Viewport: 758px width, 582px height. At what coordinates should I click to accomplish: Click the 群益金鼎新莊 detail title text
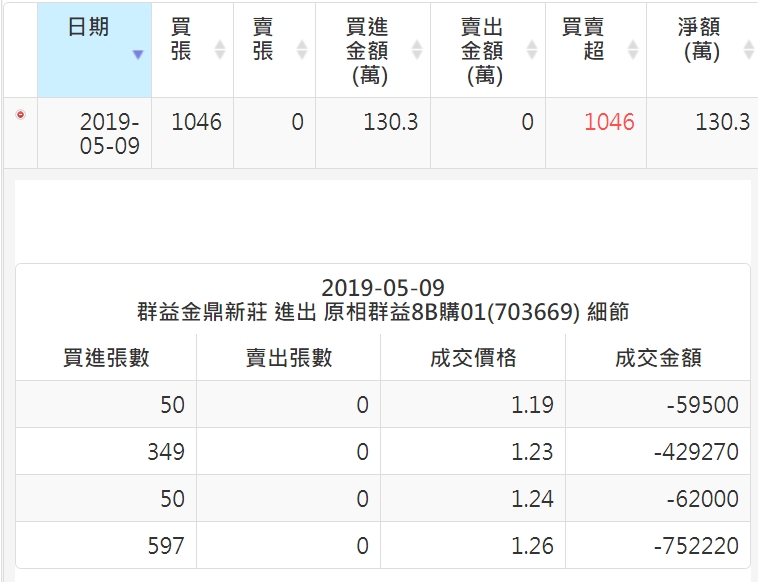point(204,312)
